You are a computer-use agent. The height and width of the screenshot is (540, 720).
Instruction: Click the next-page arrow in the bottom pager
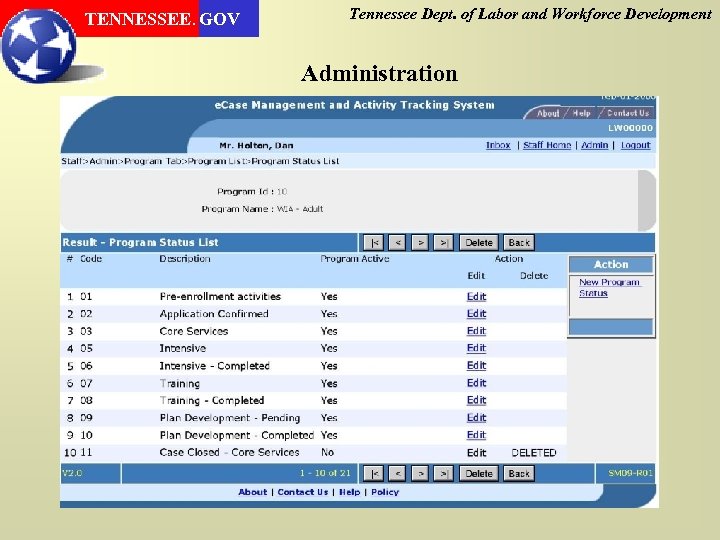click(x=420, y=473)
